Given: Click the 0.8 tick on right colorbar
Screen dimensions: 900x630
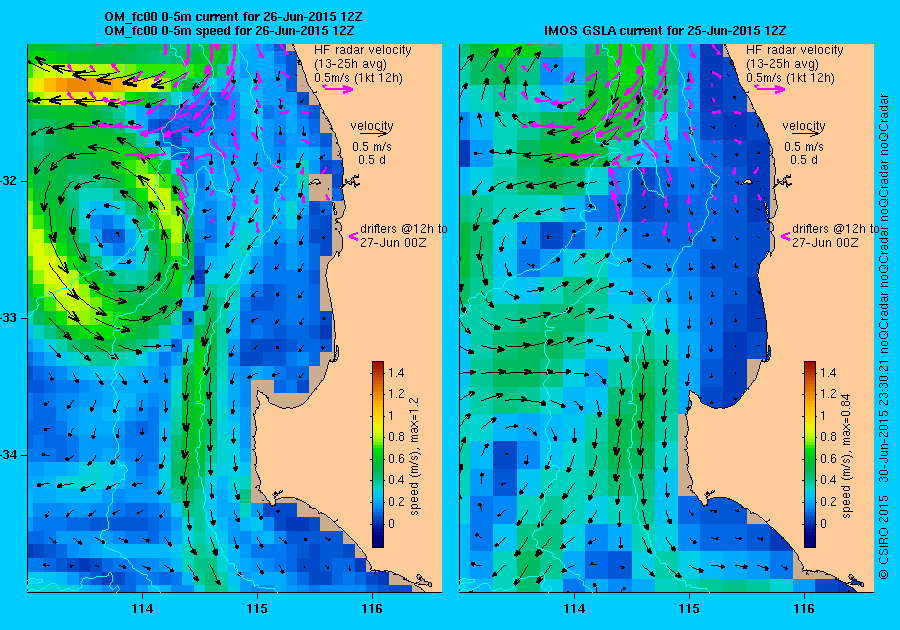Looking at the screenshot, I should click(828, 437).
